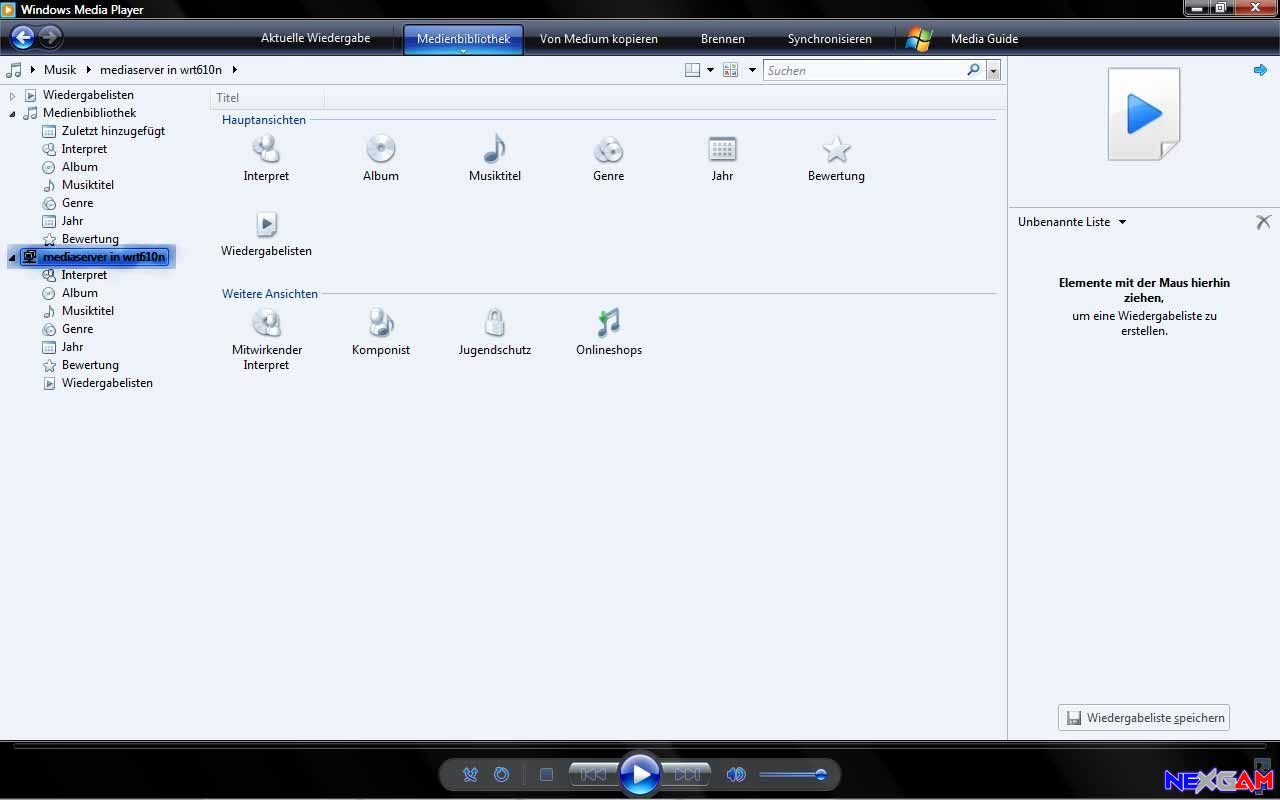Click the stop button

pos(546,775)
